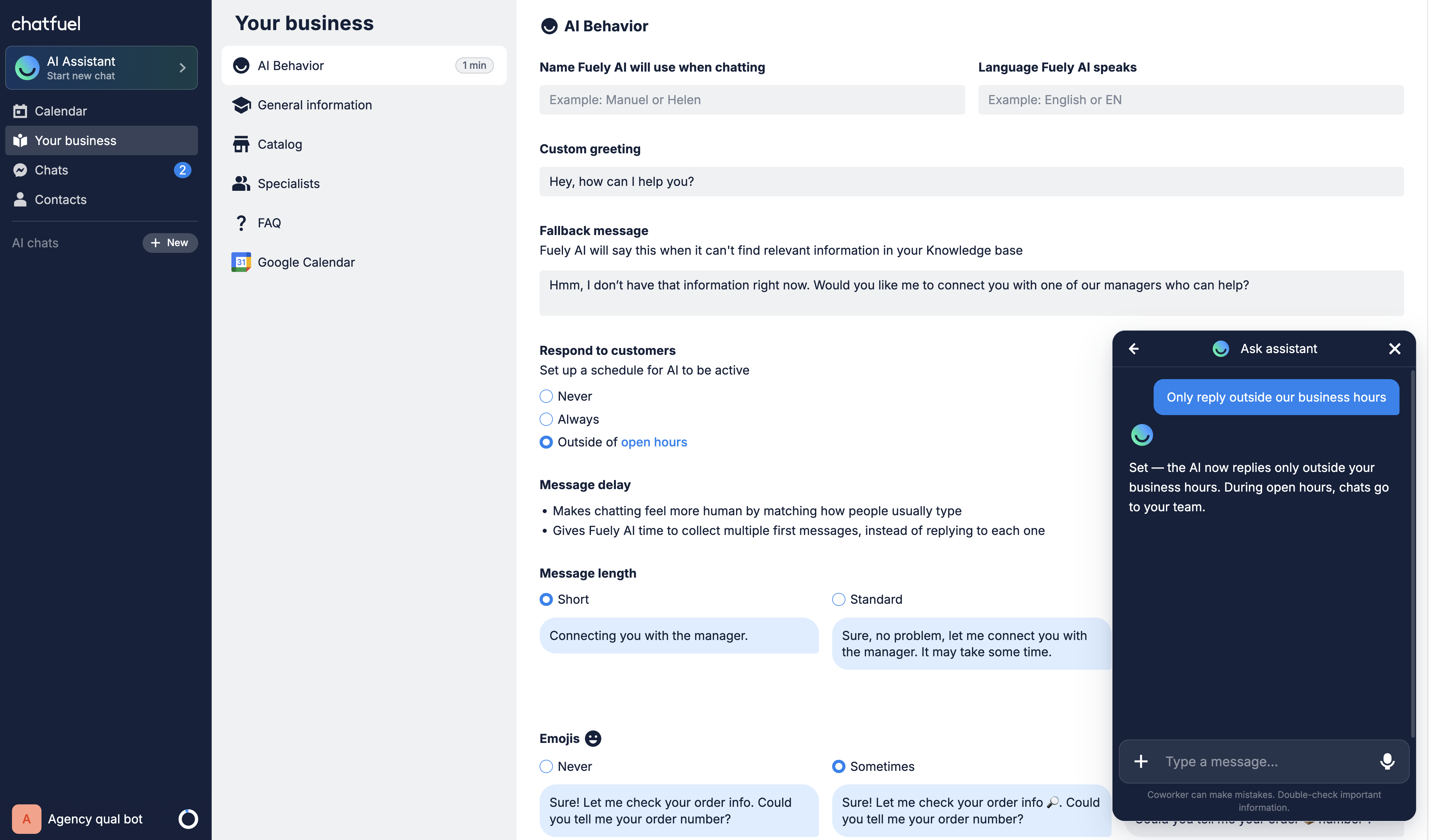The width and height of the screenshot is (1429, 840).
Task: Click the microphone icon in assistant chat
Action: (x=1387, y=761)
